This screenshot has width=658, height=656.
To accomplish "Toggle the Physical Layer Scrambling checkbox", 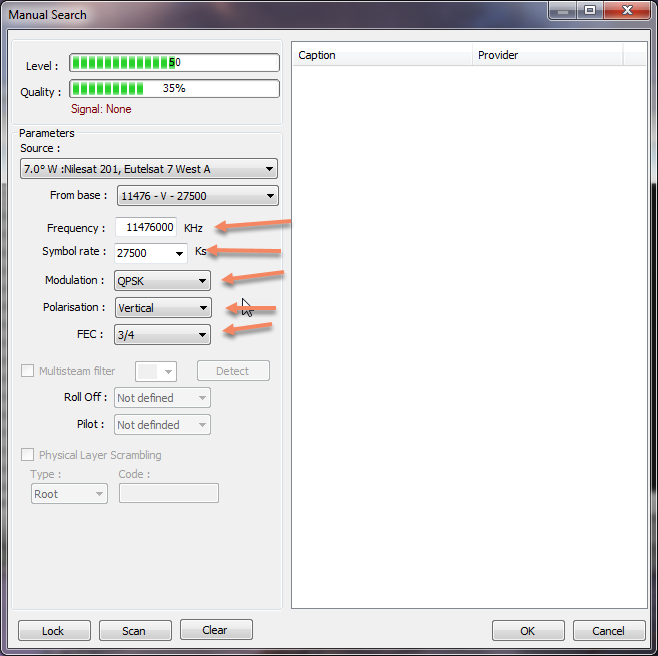I will click(x=28, y=455).
